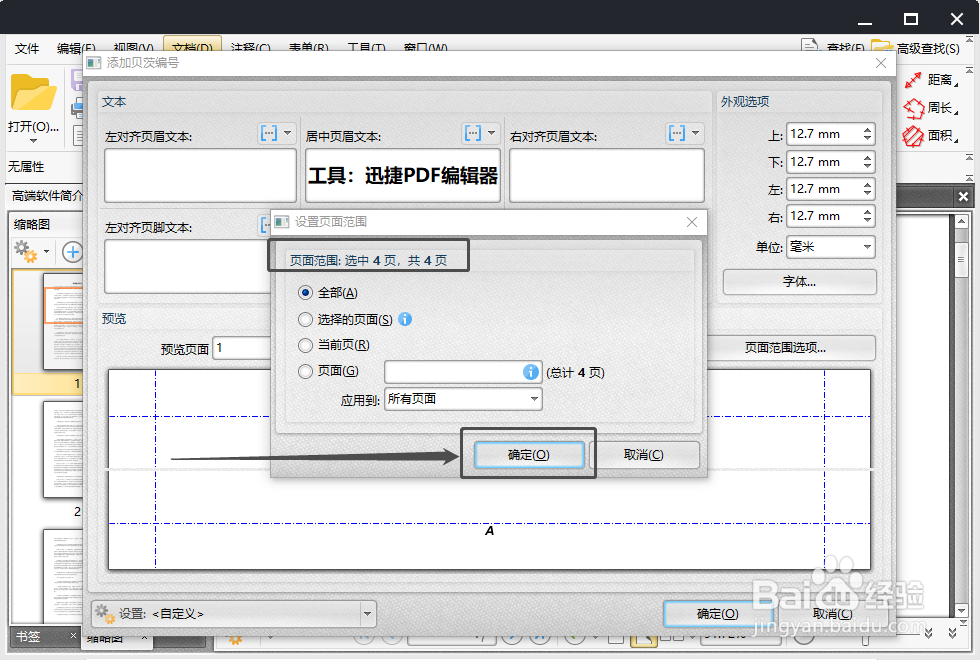Maximize the application window

click(x=911, y=19)
